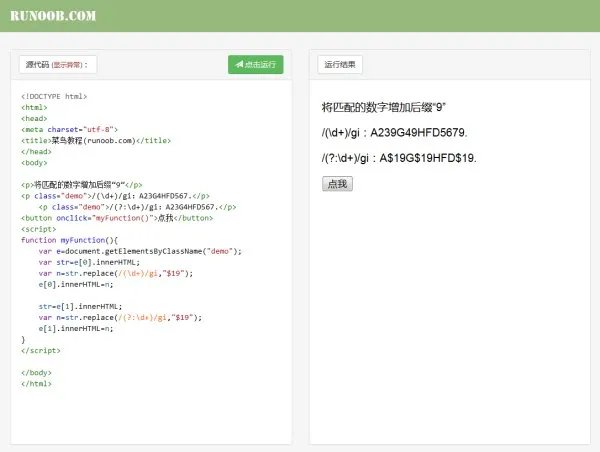Click the replace(/(?:\d+)/gi,"$19") line

tap(120, 317)
